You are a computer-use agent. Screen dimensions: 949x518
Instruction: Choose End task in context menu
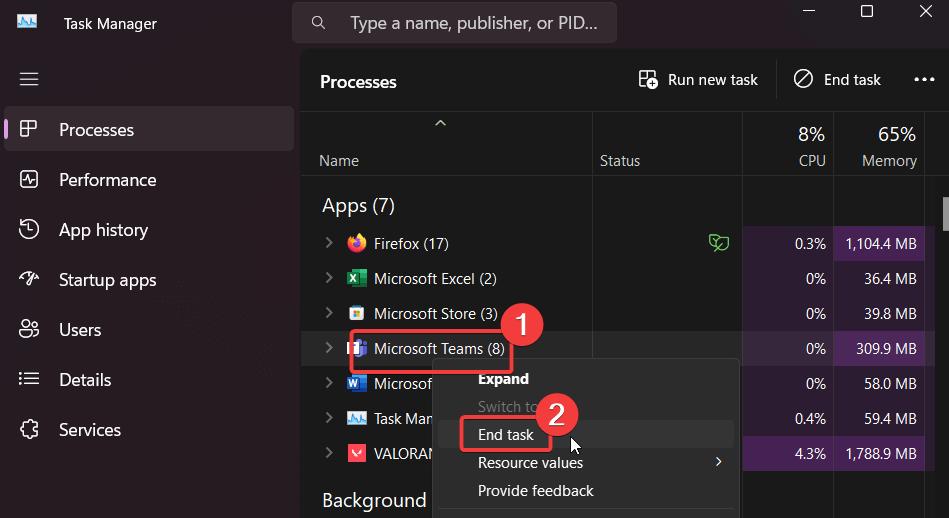click(506, 435)
